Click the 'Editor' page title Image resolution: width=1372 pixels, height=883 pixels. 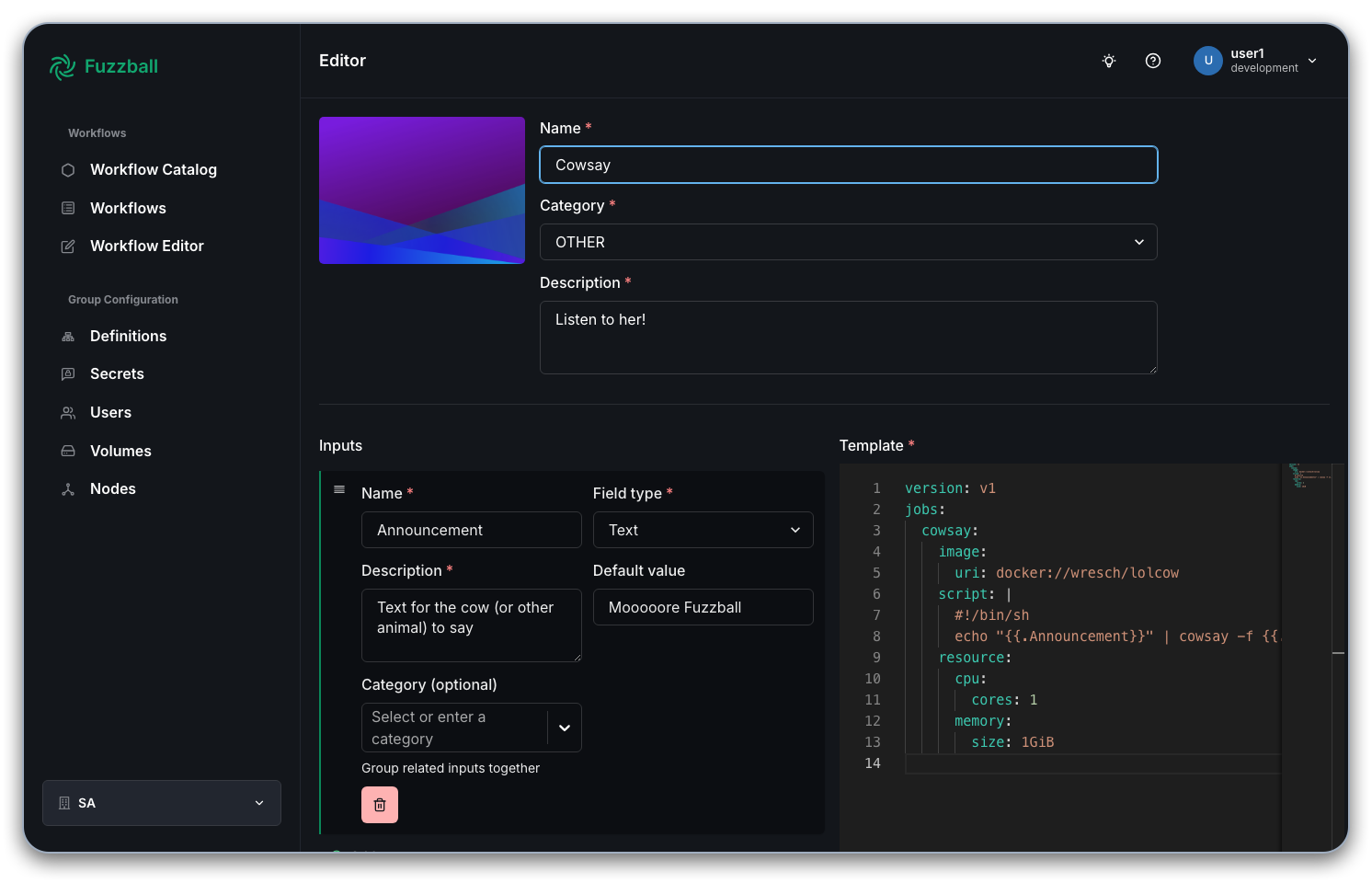[x=342, y=61]
